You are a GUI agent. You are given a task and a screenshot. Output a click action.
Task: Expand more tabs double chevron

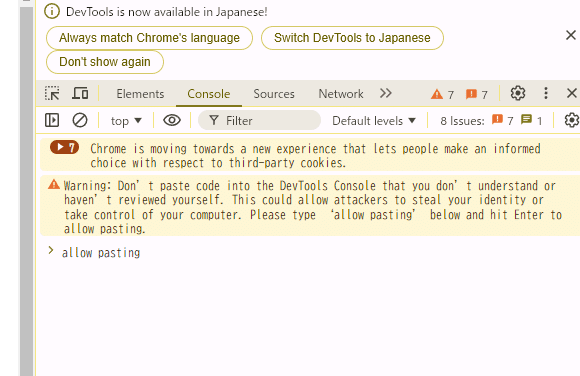pyautogui.click(x=385, y=93)
